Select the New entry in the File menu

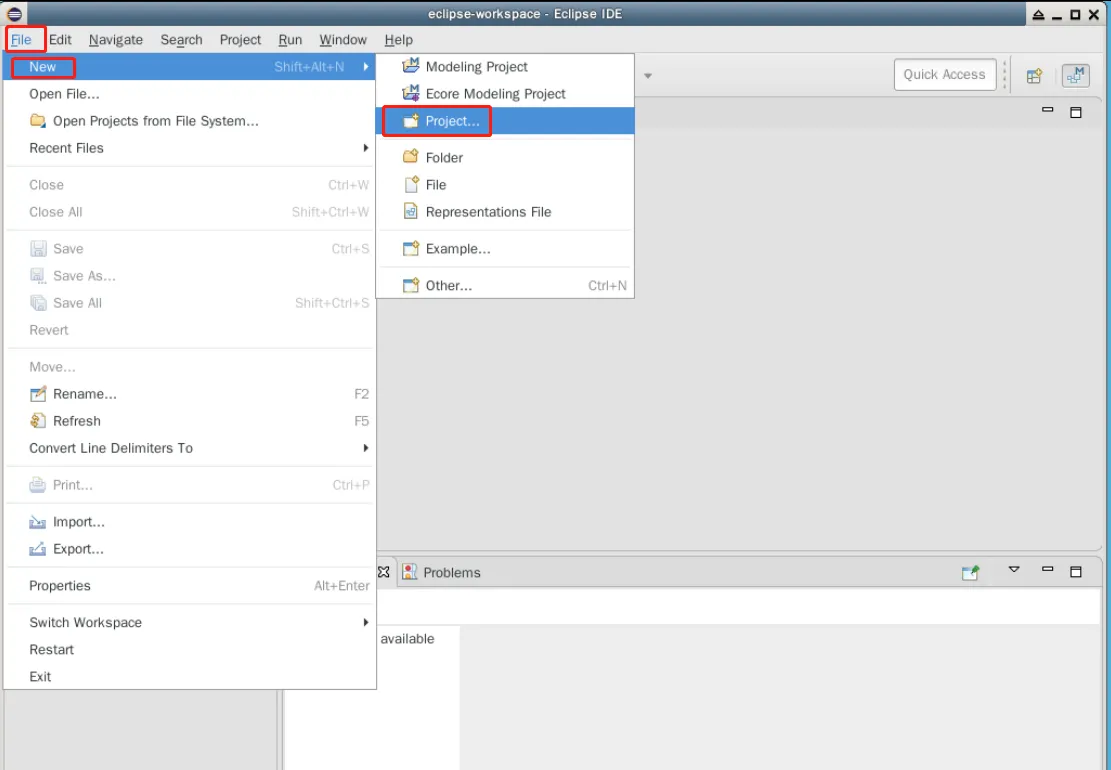click(190, 67)
